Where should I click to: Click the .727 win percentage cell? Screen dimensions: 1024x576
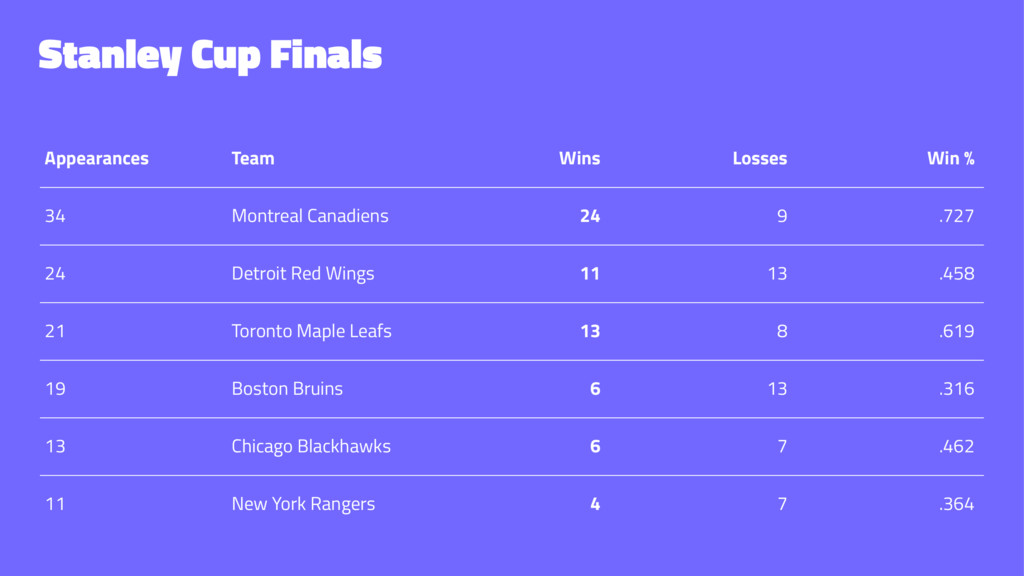956,216
